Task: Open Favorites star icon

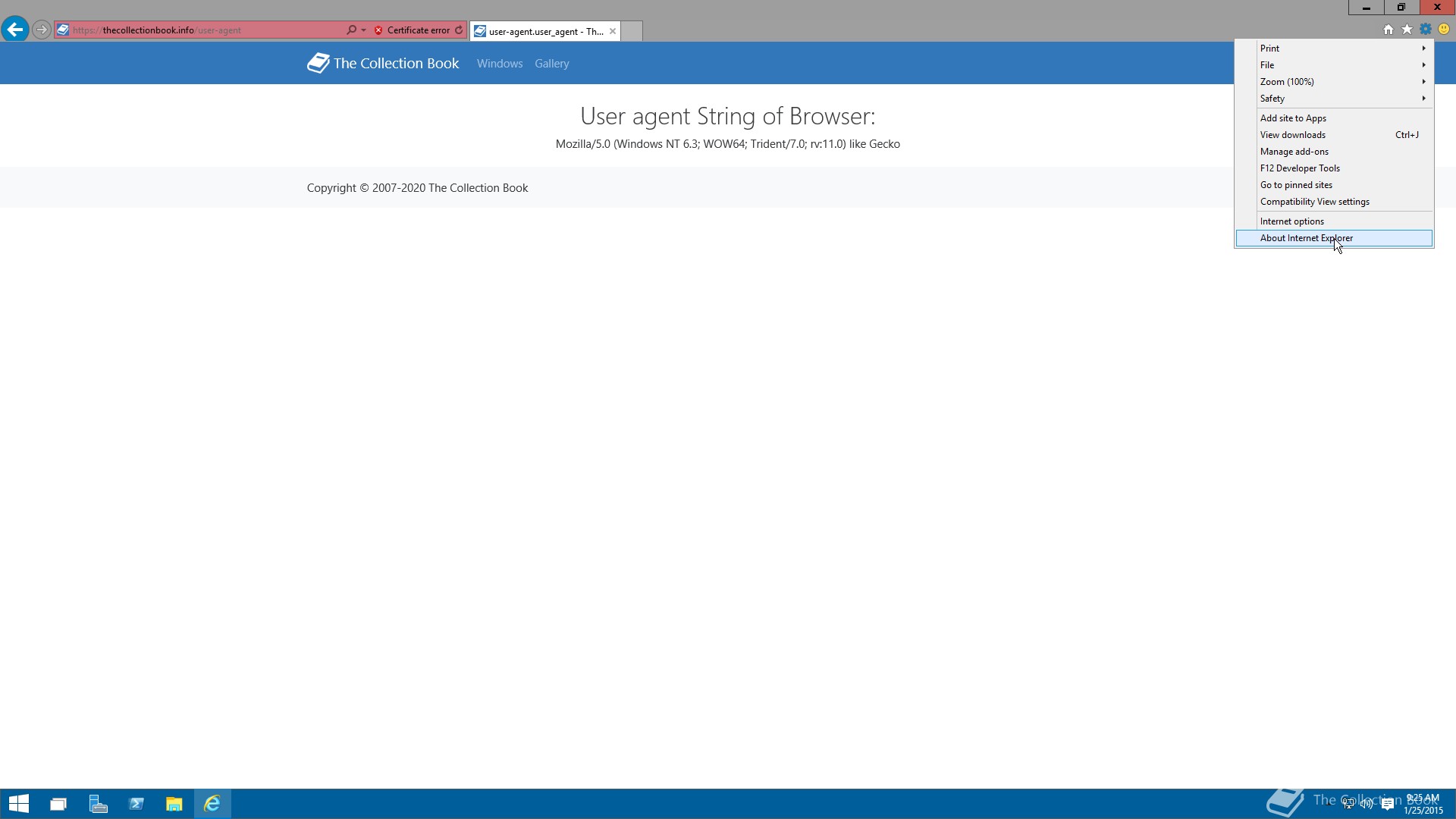Action: click(x=1407, y=30)
